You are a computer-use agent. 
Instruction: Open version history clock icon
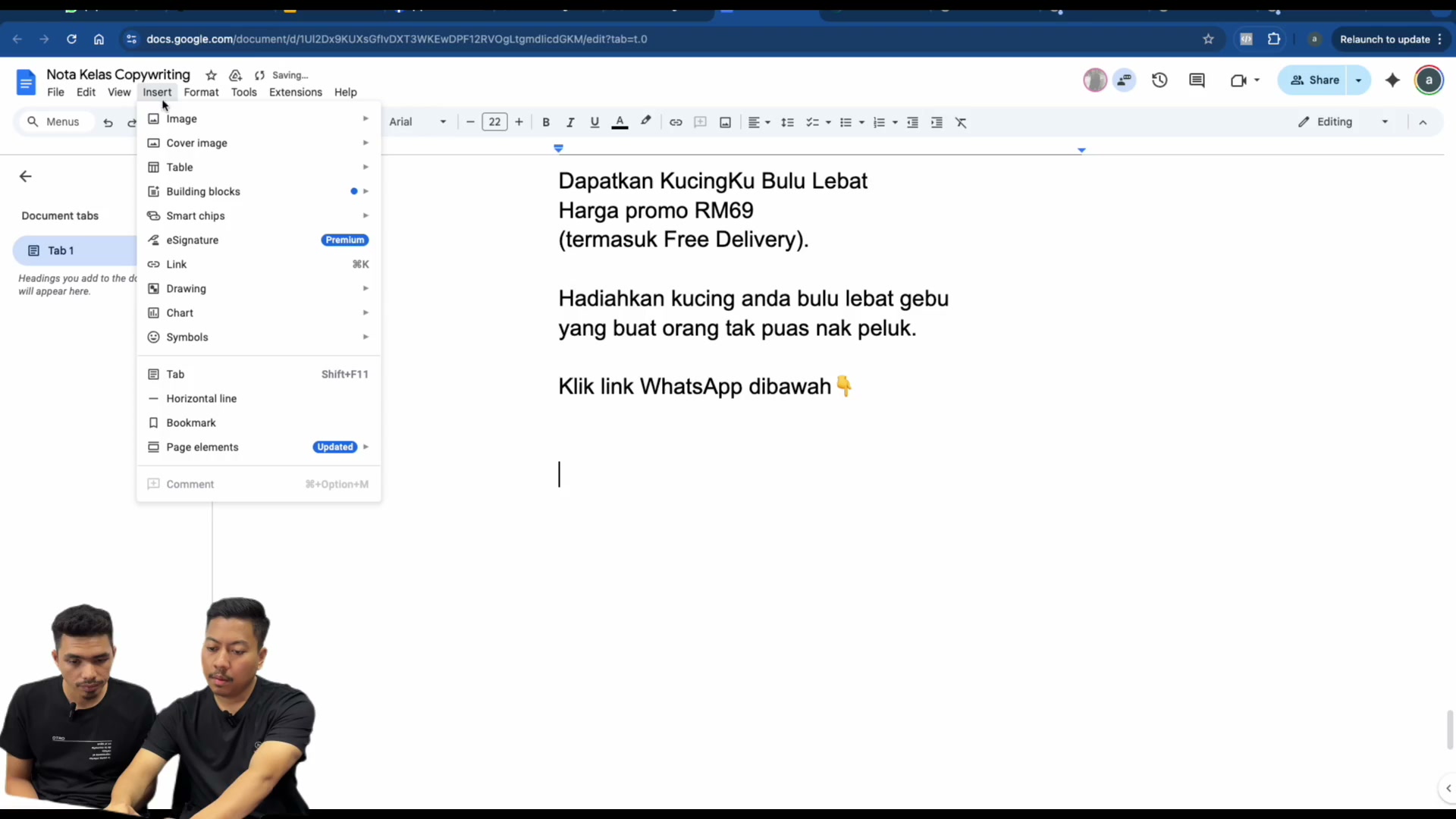(x=1159, y=80)
